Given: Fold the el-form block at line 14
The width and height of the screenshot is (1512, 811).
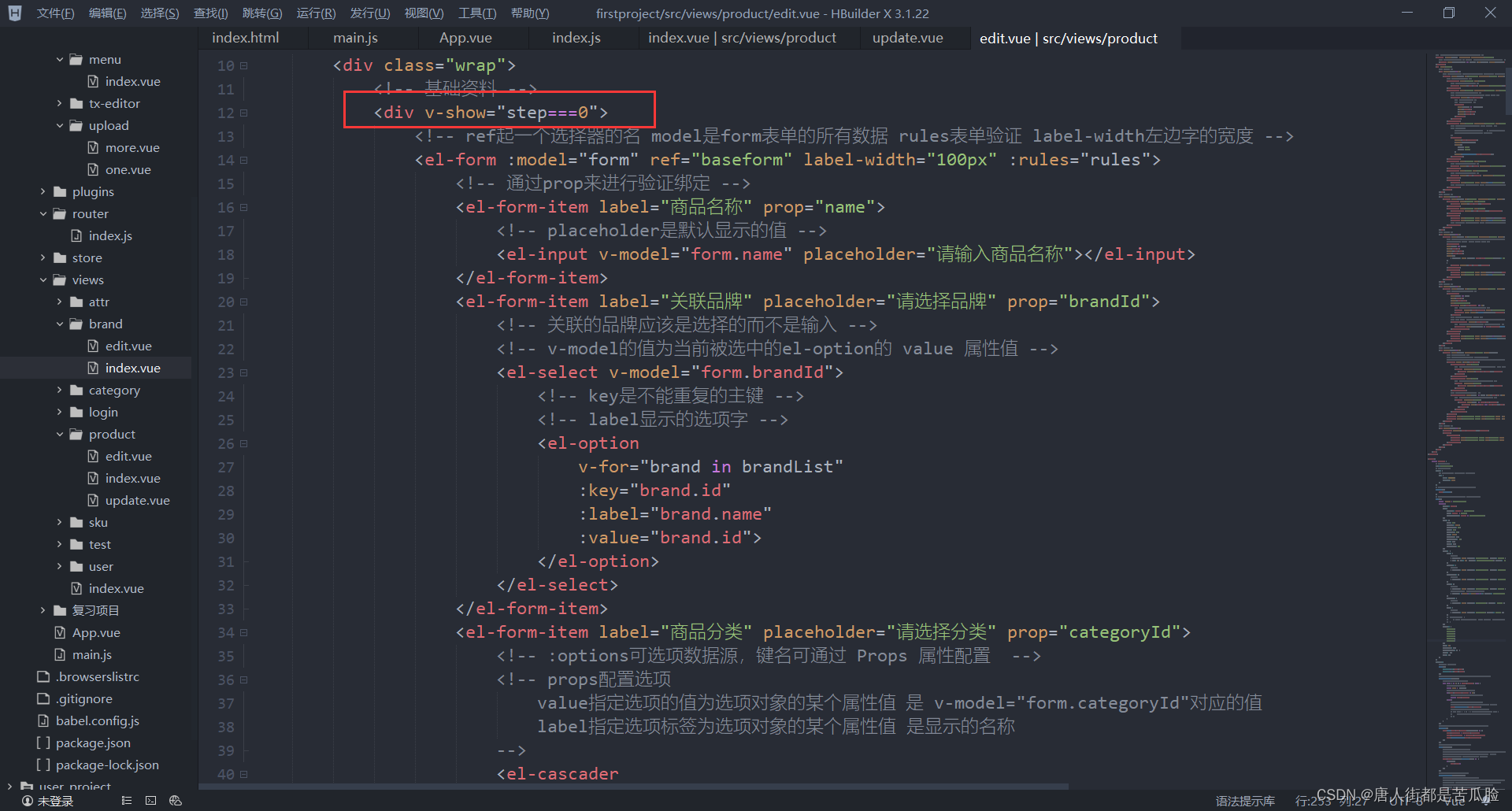Looking at the screenshot, I should (244, 160).
